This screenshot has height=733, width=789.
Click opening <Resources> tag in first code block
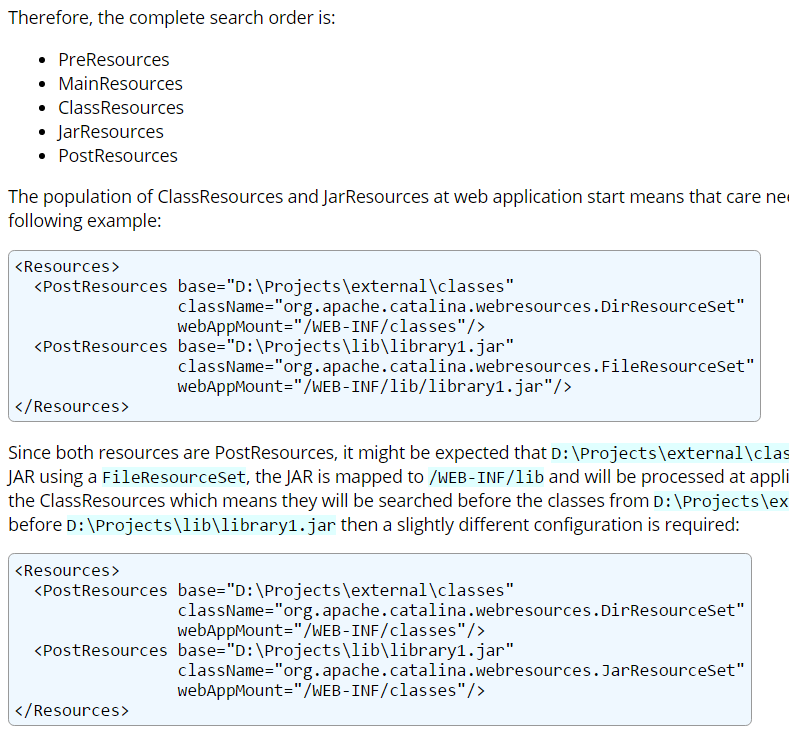coord(67,267)
